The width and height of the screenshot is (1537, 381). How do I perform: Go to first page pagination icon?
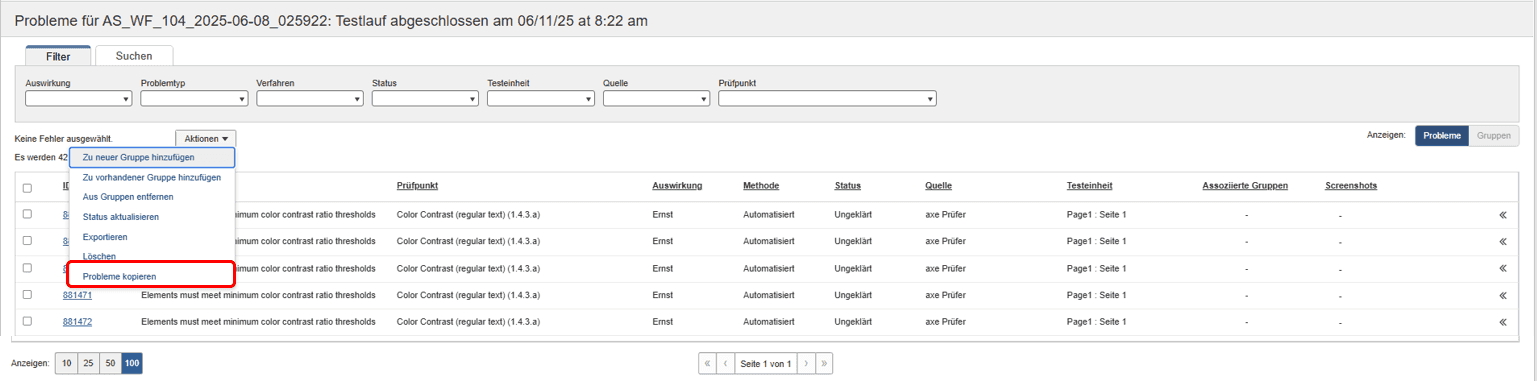(x=708, y=364)
